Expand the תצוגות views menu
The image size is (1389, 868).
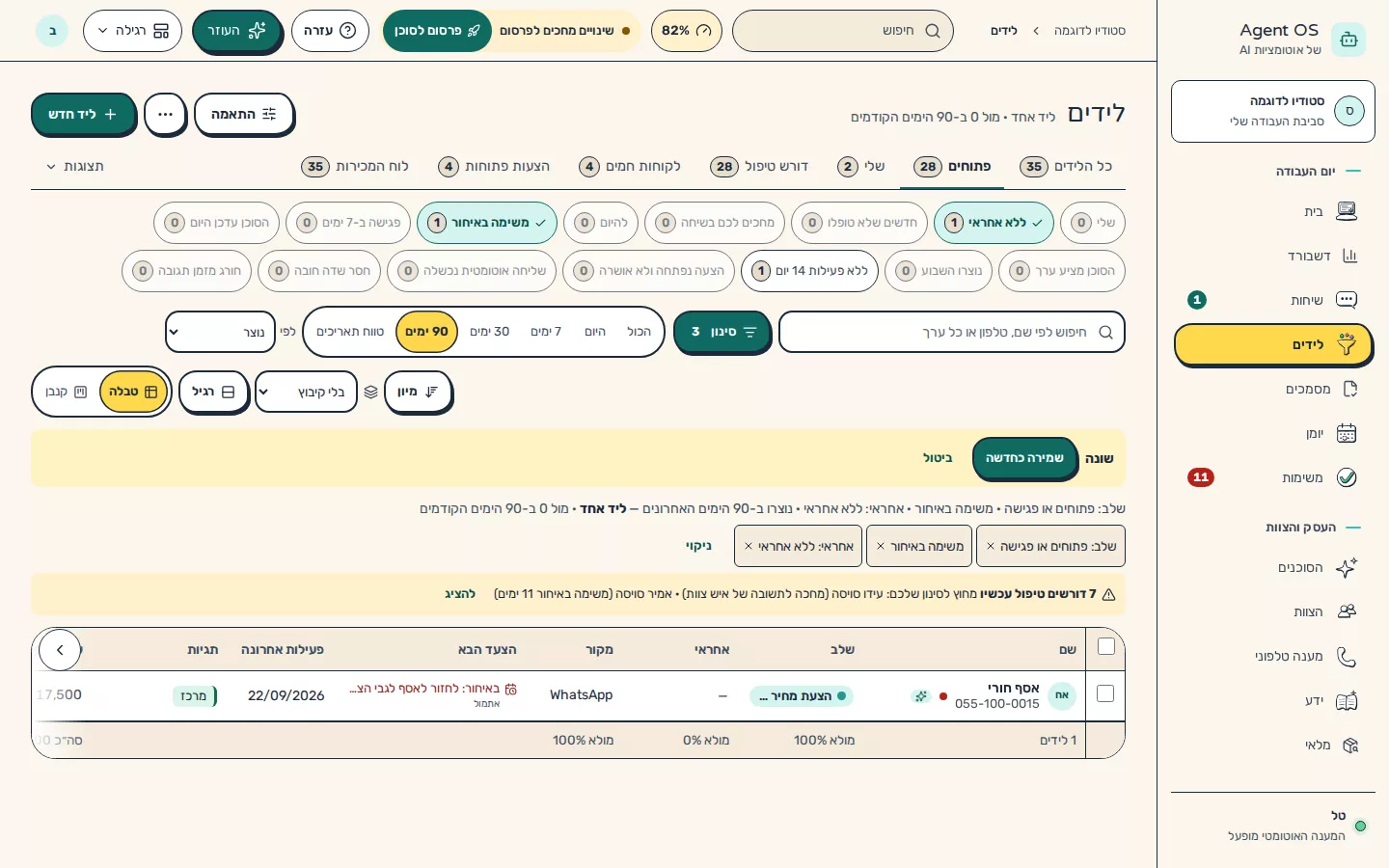(x=75, y=166)
